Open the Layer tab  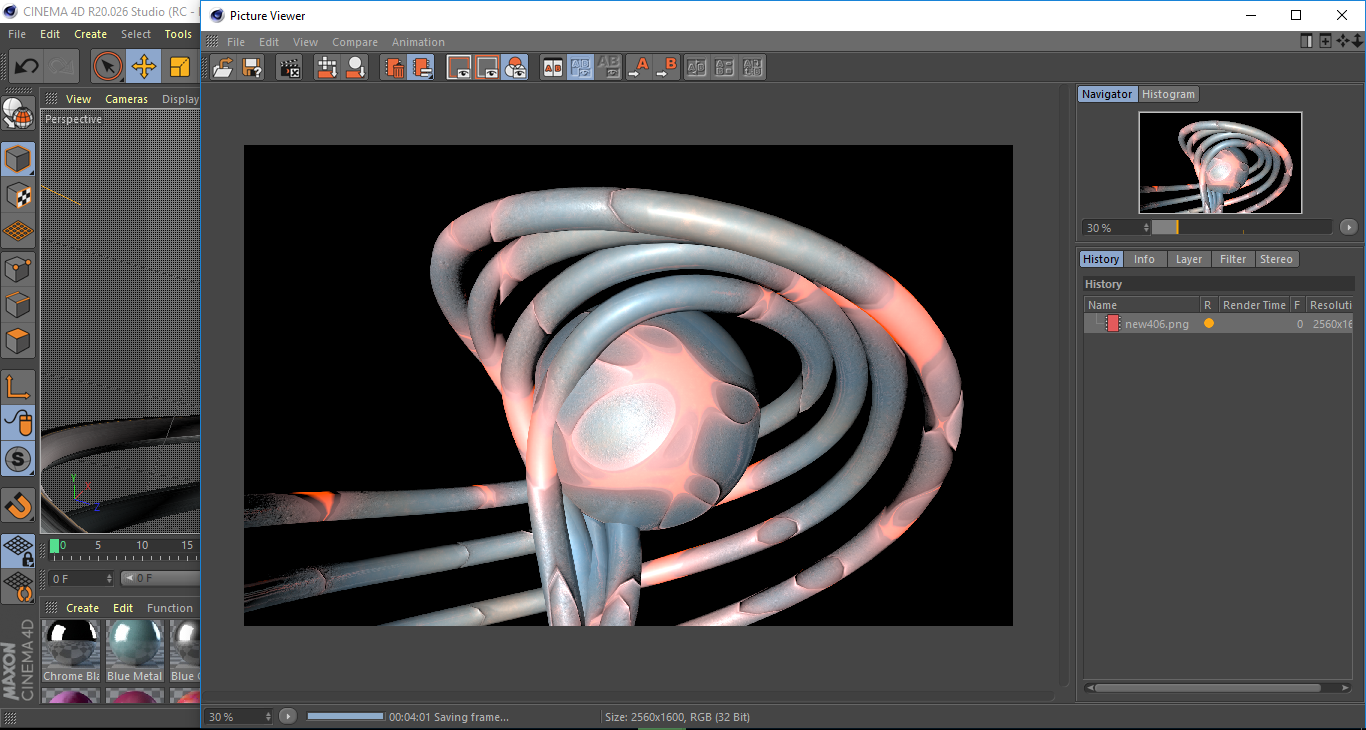(x=1189, y=259)
